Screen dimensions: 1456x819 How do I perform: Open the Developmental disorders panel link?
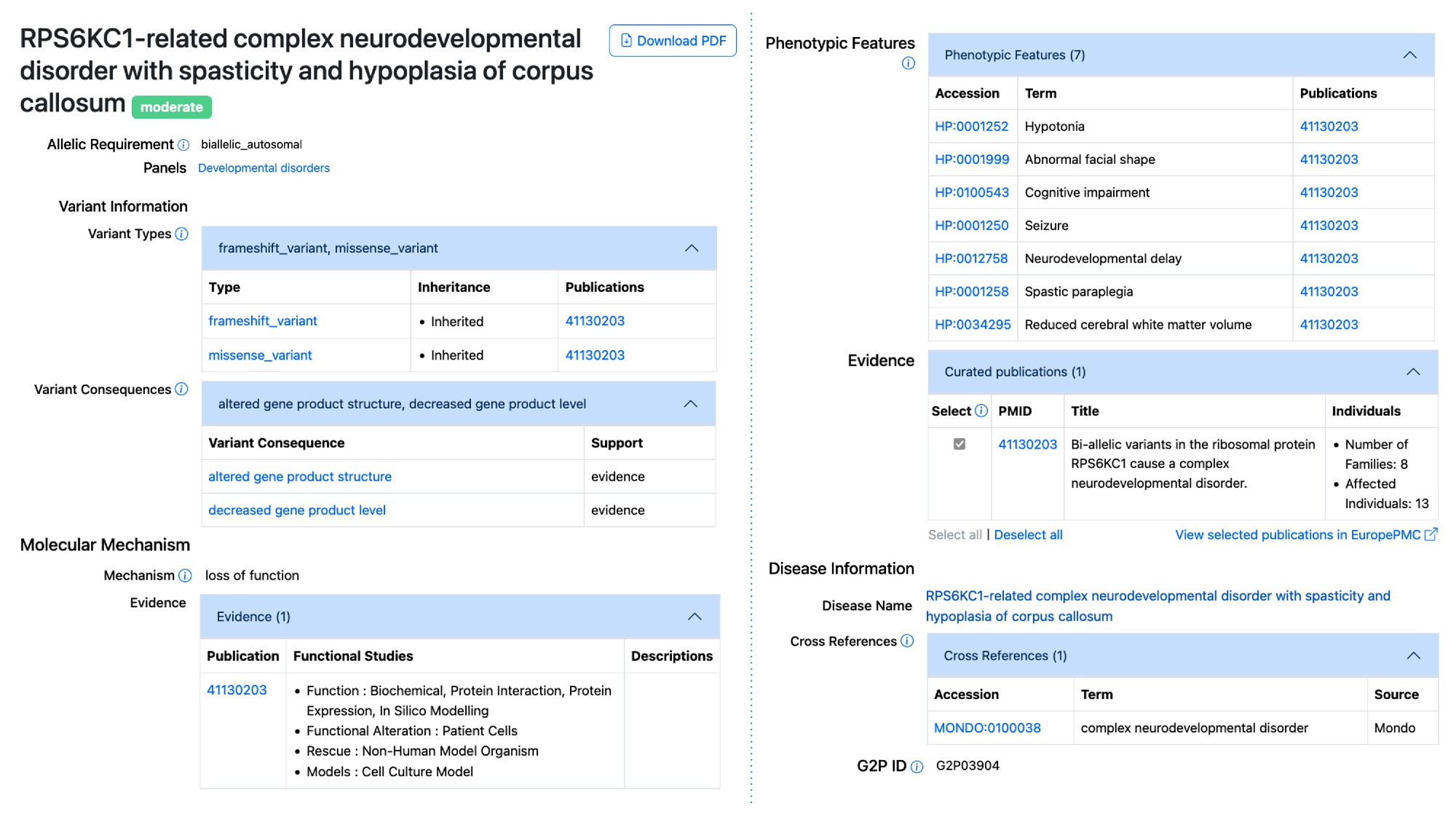264,168
